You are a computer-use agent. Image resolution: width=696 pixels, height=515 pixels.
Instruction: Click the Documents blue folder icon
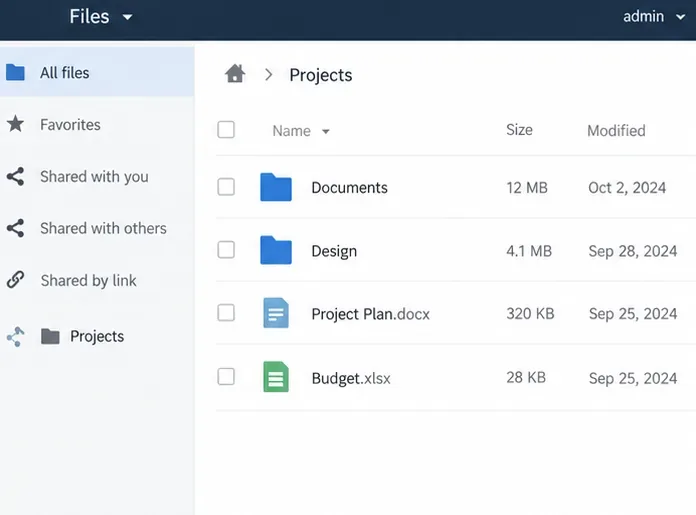[276, 187]
